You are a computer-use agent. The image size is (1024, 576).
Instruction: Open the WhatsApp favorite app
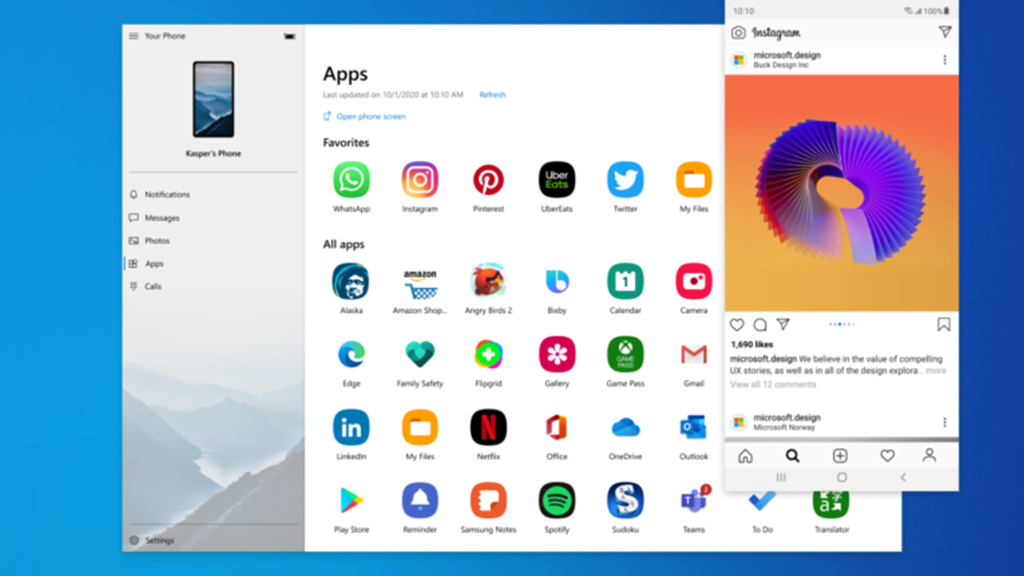(x=351, y=180)
